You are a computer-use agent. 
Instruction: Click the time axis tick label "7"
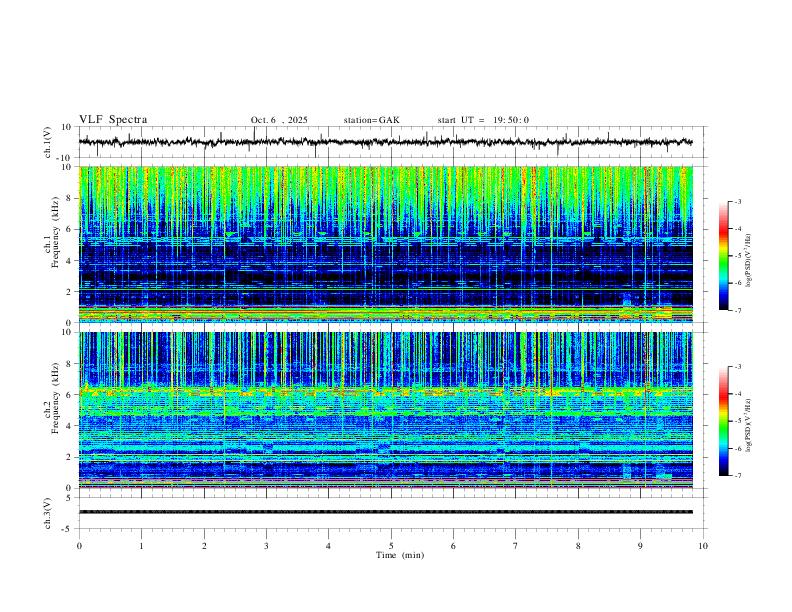coord(516,546)
